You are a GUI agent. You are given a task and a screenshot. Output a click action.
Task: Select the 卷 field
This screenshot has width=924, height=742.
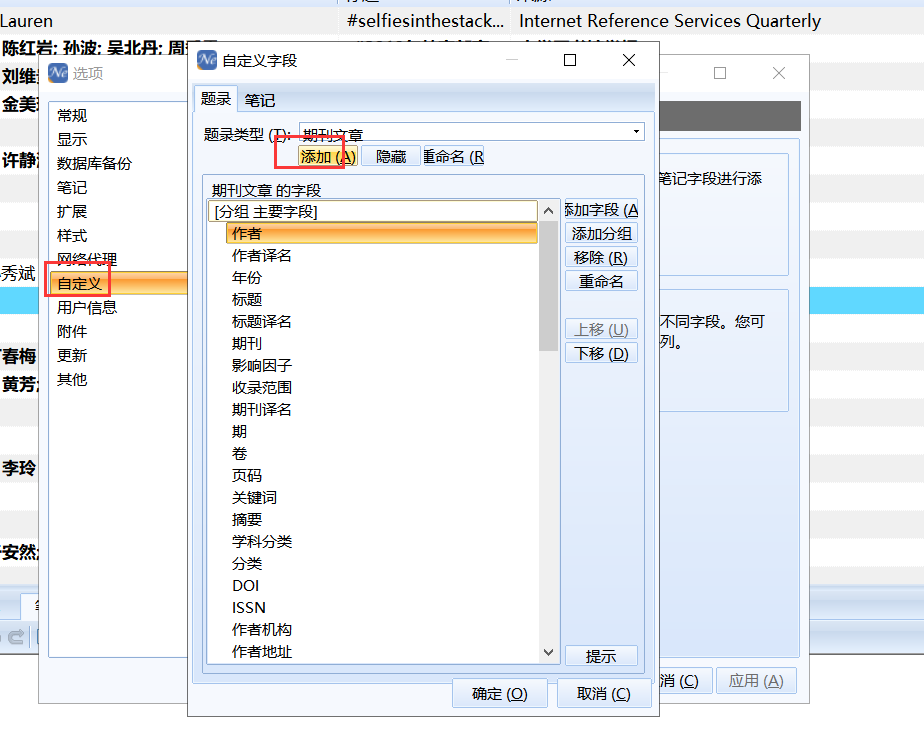click(239, 454)
